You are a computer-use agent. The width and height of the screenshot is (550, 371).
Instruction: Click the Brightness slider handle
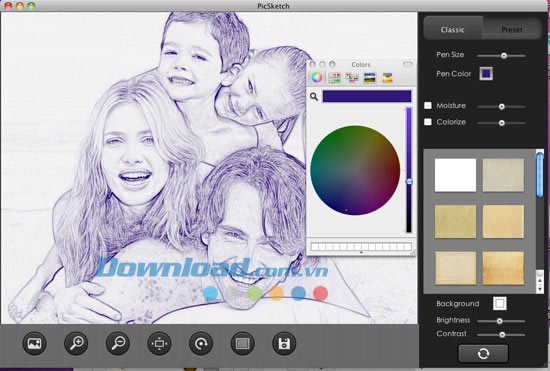coord(499,321)
